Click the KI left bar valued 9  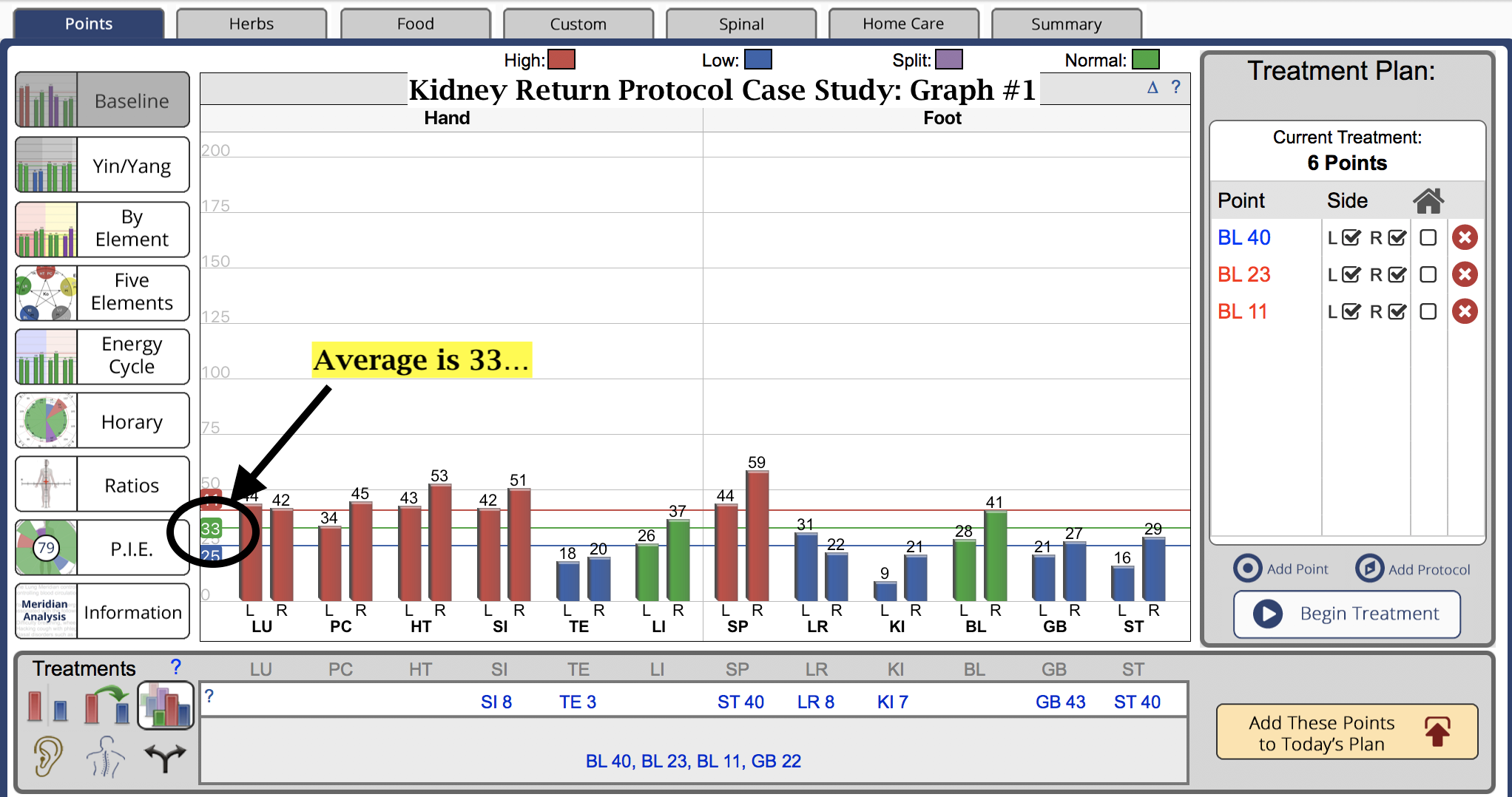pyautogui.click(x=885, y=591)
